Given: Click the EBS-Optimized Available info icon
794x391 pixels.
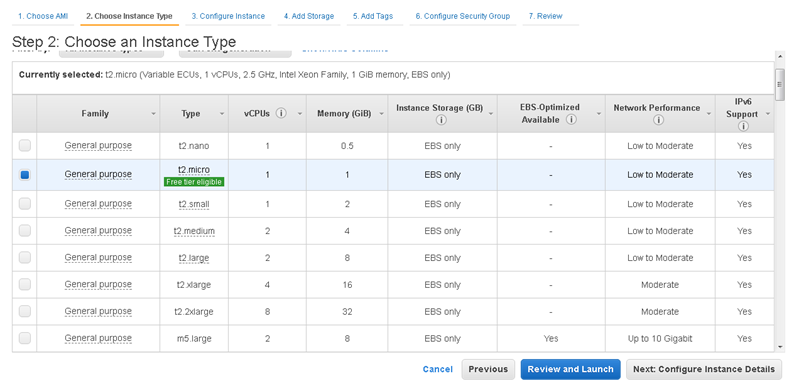Looking at the screenshot, I should coord(571,120).
